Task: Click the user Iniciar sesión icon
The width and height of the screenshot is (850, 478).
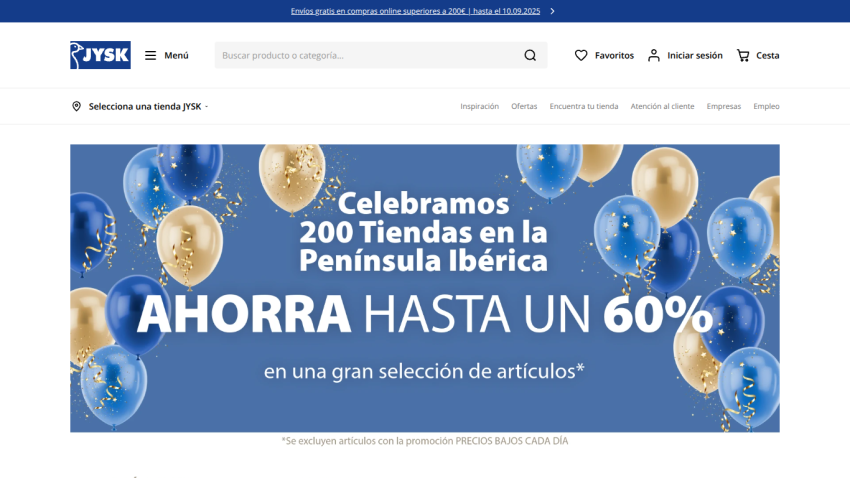Action: pyautogui.click(x=654, y=55)
